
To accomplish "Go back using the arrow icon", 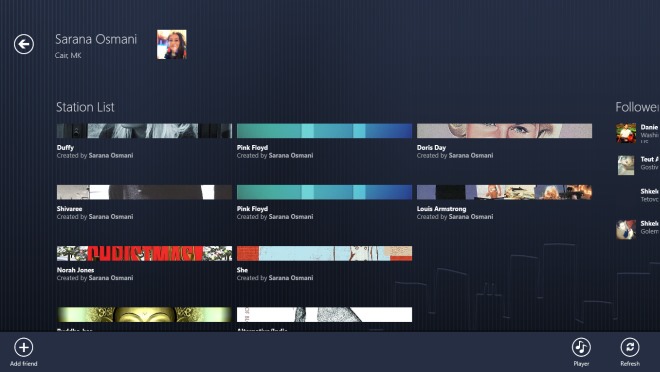I will [24, 44].
